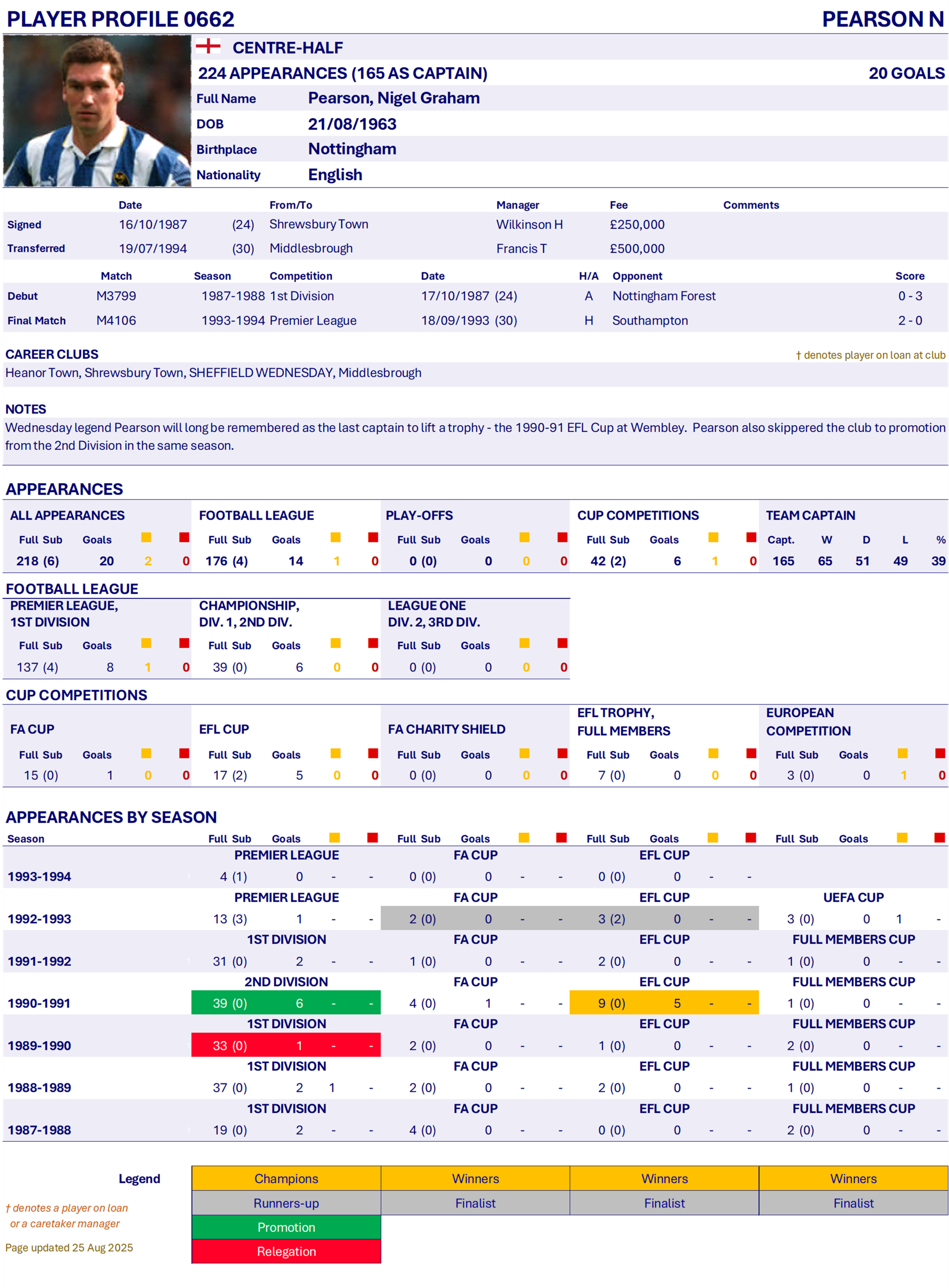Click the green Promotion legend box
Image resolution: width=949 pixels, height=1288 pixels.
coord(286,1227)
